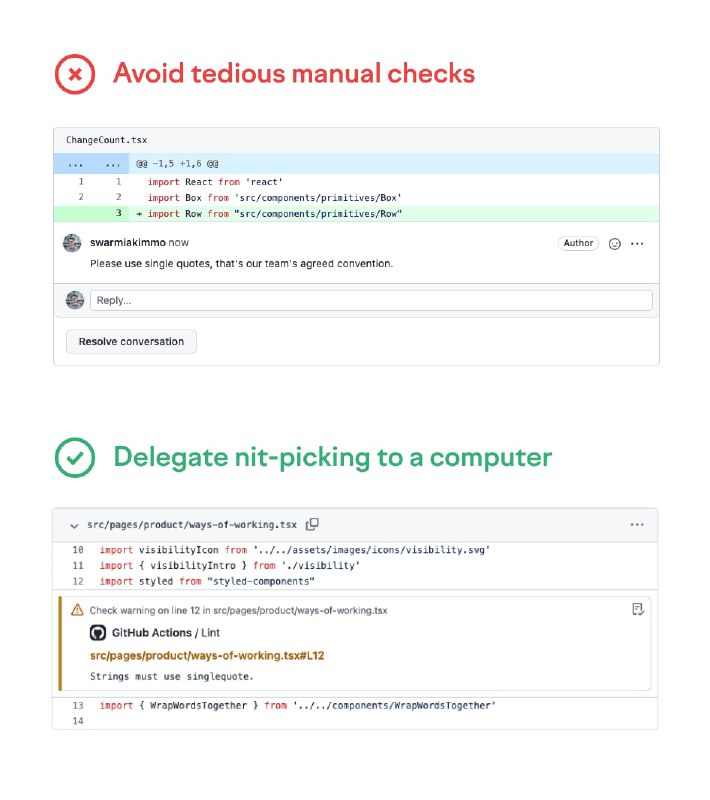Open the comment's three-dot options menu
This screenshot has width=710, height=800.
(x=637, y=244)
